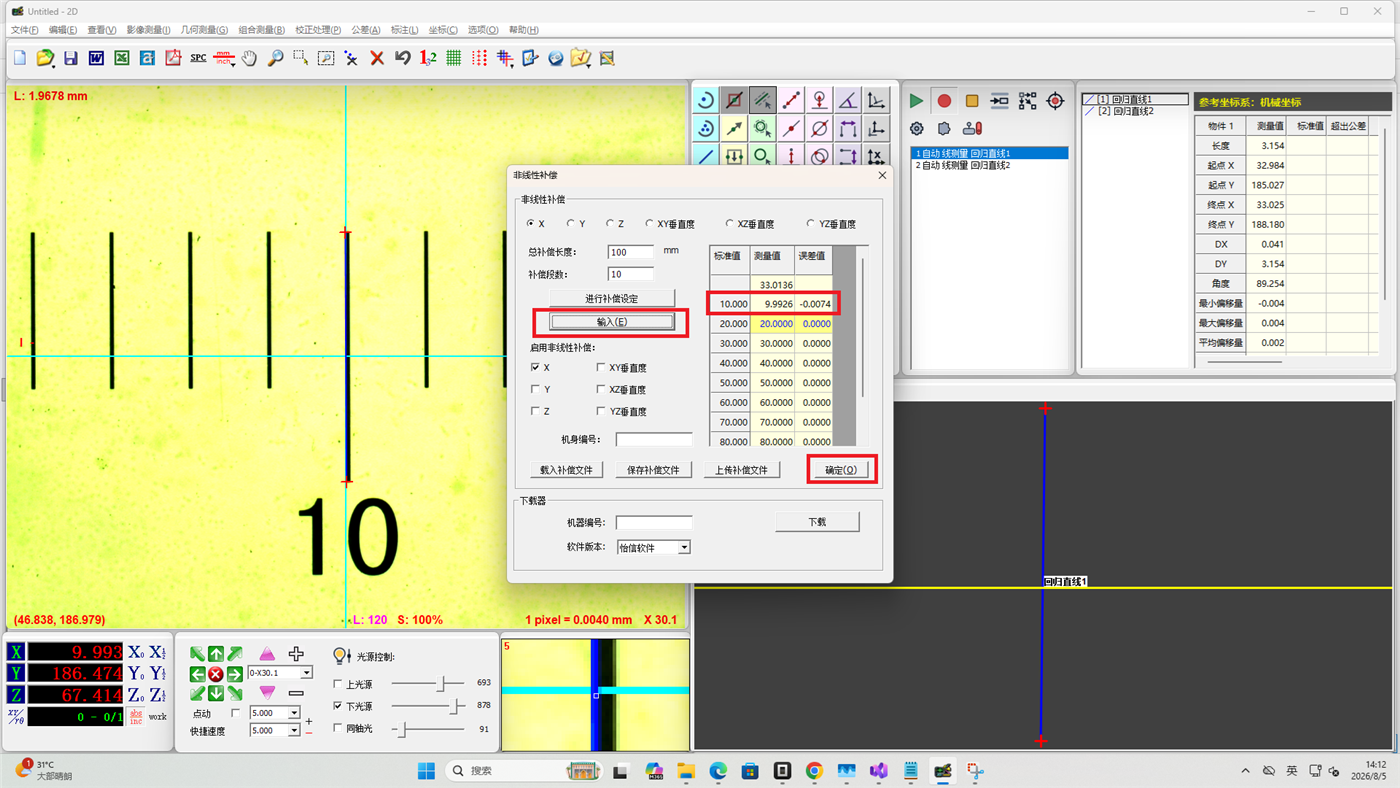1400x788 pixels.
Task: Click the green play program button
Action: click(x=916, y=101)
